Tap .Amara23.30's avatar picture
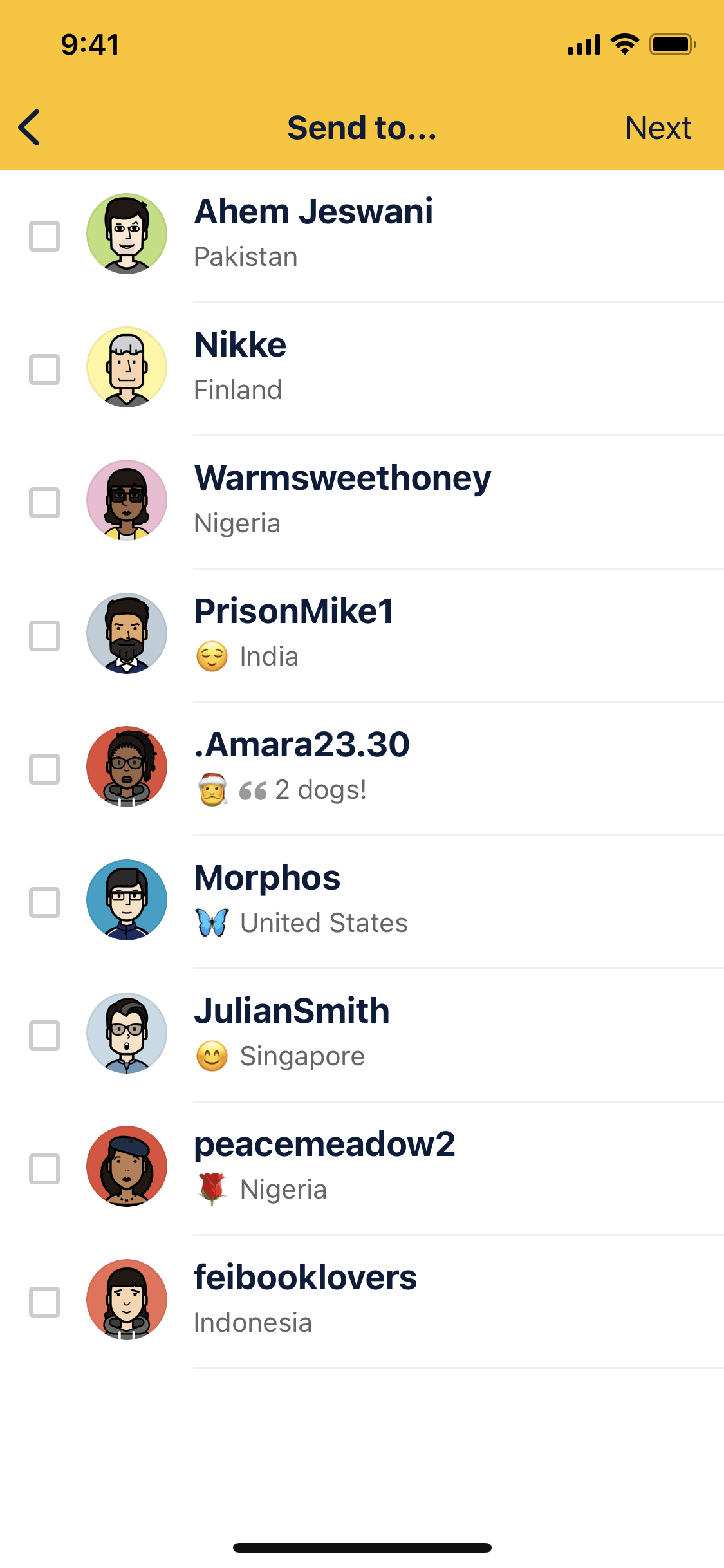The image size is (724, 1568). click(127, 767)
